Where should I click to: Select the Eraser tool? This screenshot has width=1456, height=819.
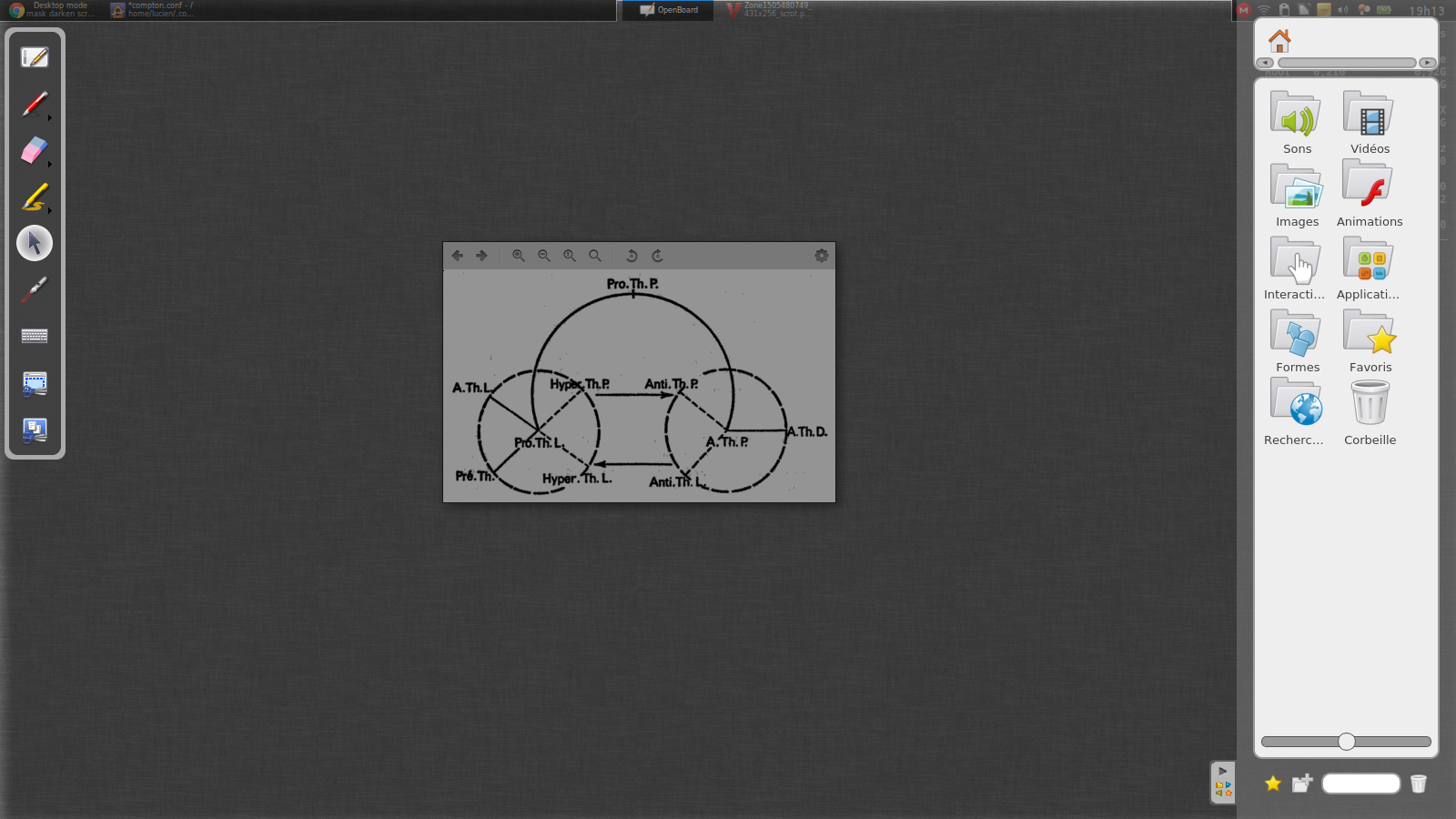pyautogui.click(x=33, y=149)
